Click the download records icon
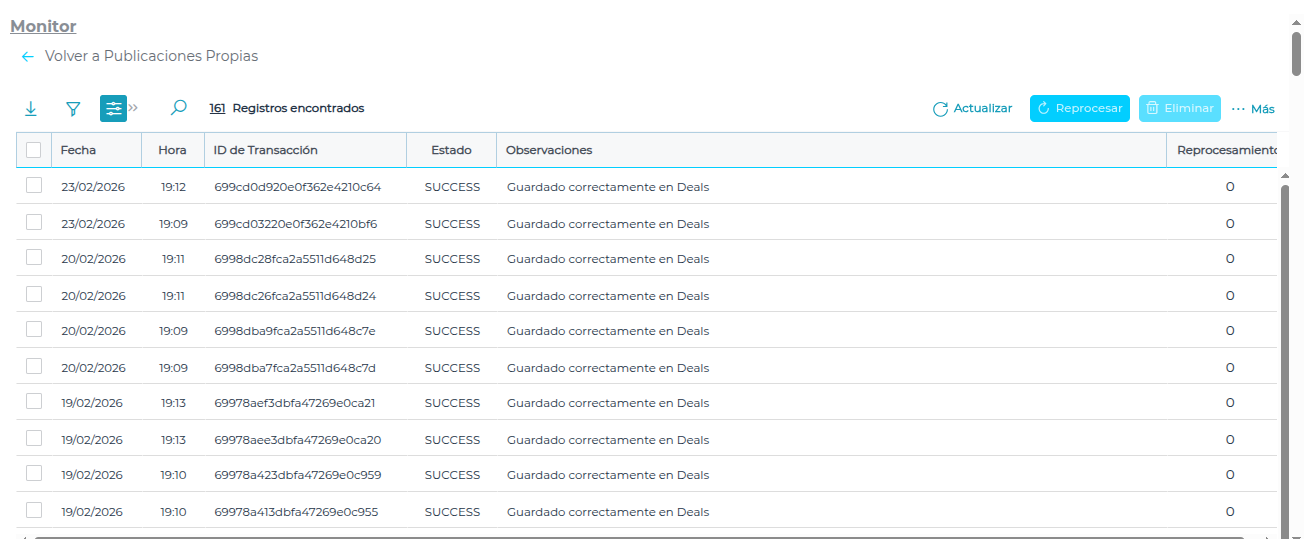Image resolution: width=1314 pixels, height=539 pixels. [x=30, y=108]
